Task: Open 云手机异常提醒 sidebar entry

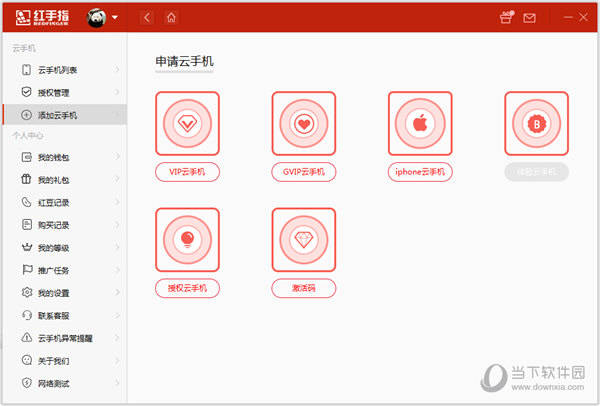Action: coord(65,338)
